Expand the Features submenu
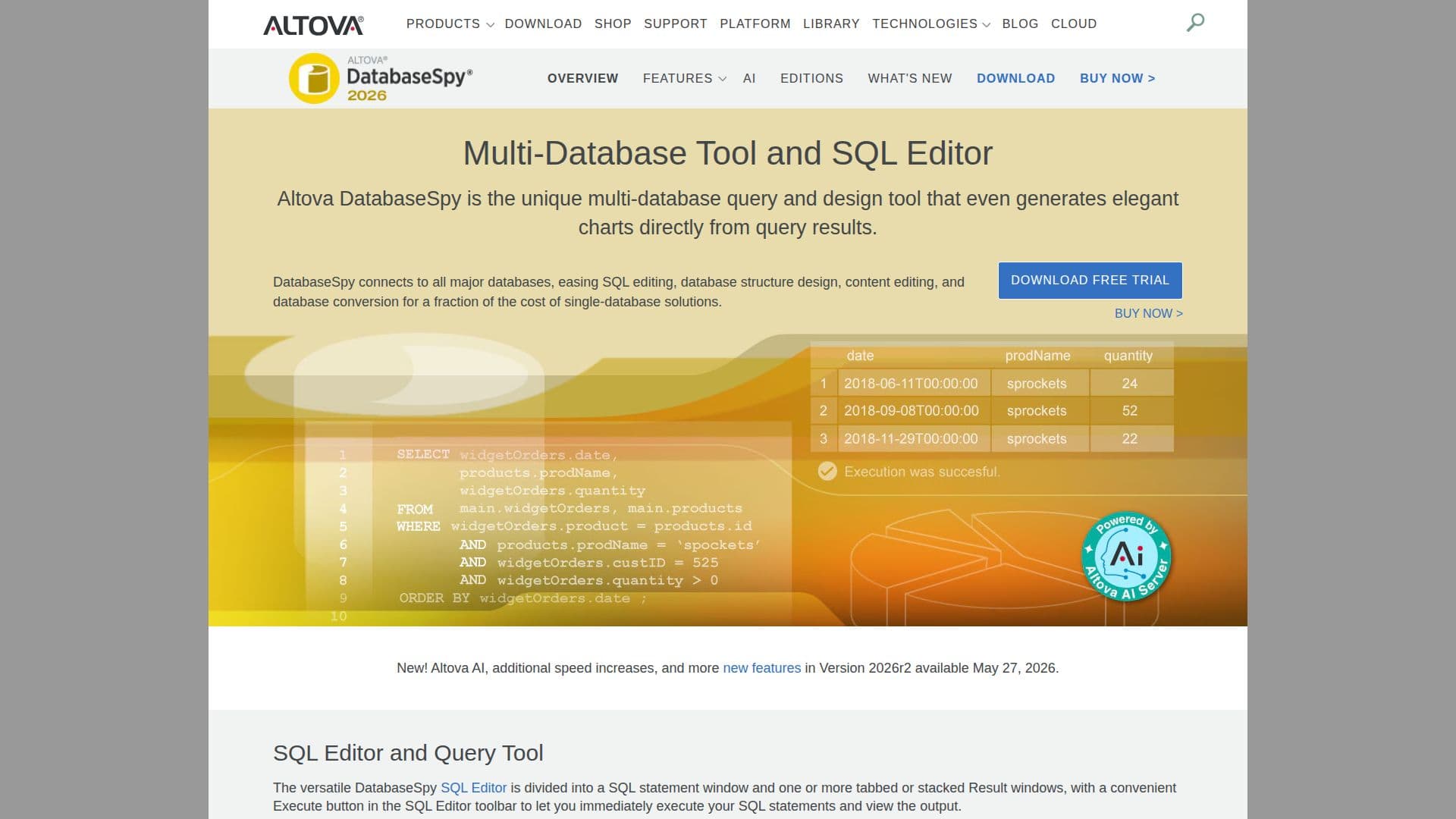The image size is (1456, 819). [x=684, y=79]
